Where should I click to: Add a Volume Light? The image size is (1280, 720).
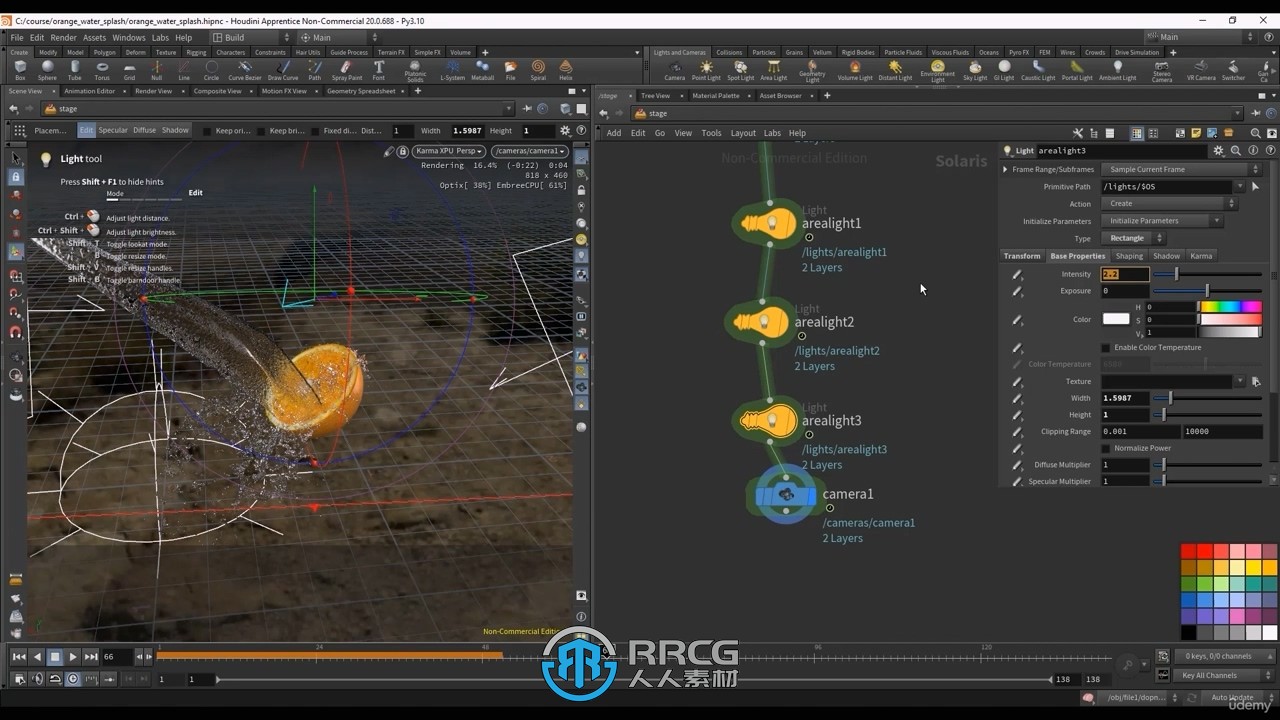(855, 70)
